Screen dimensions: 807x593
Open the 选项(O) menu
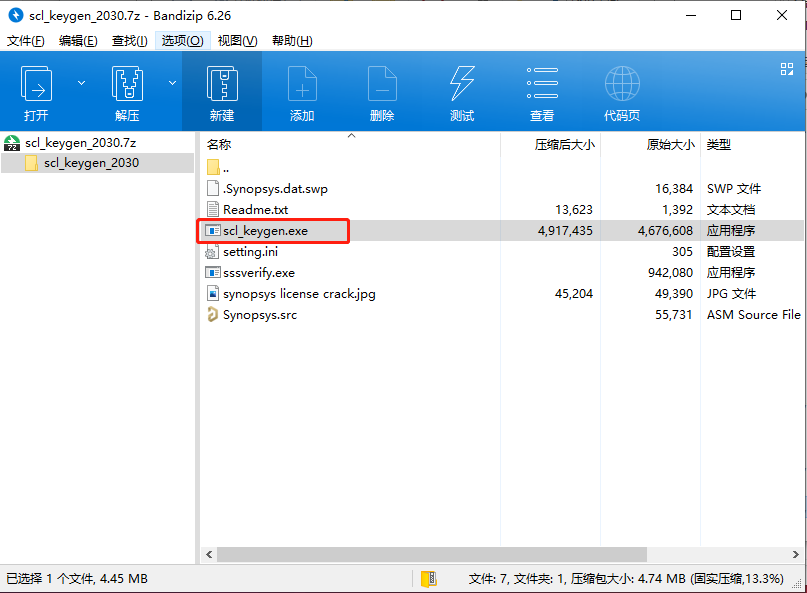183,41
